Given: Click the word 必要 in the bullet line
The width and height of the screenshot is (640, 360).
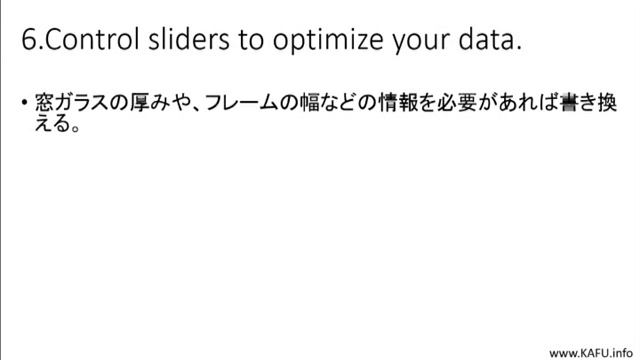Looking at the screenshot, I should pyautogui.click(x=457, y=102).
